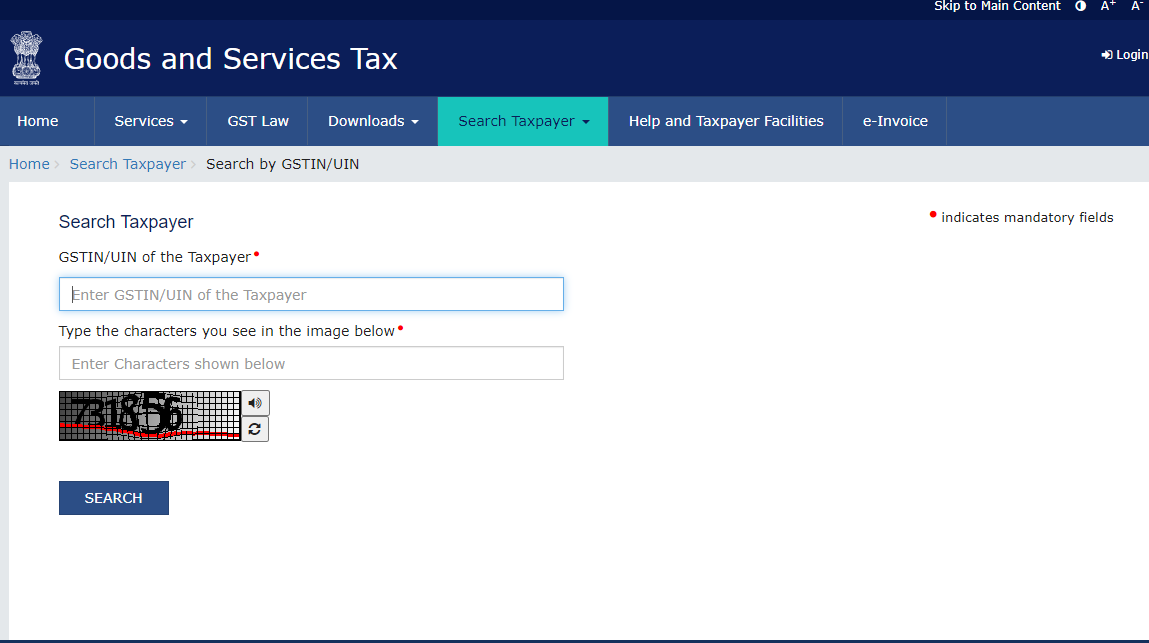1149x643 pixels.
Task: Focus the captcha characters input field
Action: [x=311, y=363]
